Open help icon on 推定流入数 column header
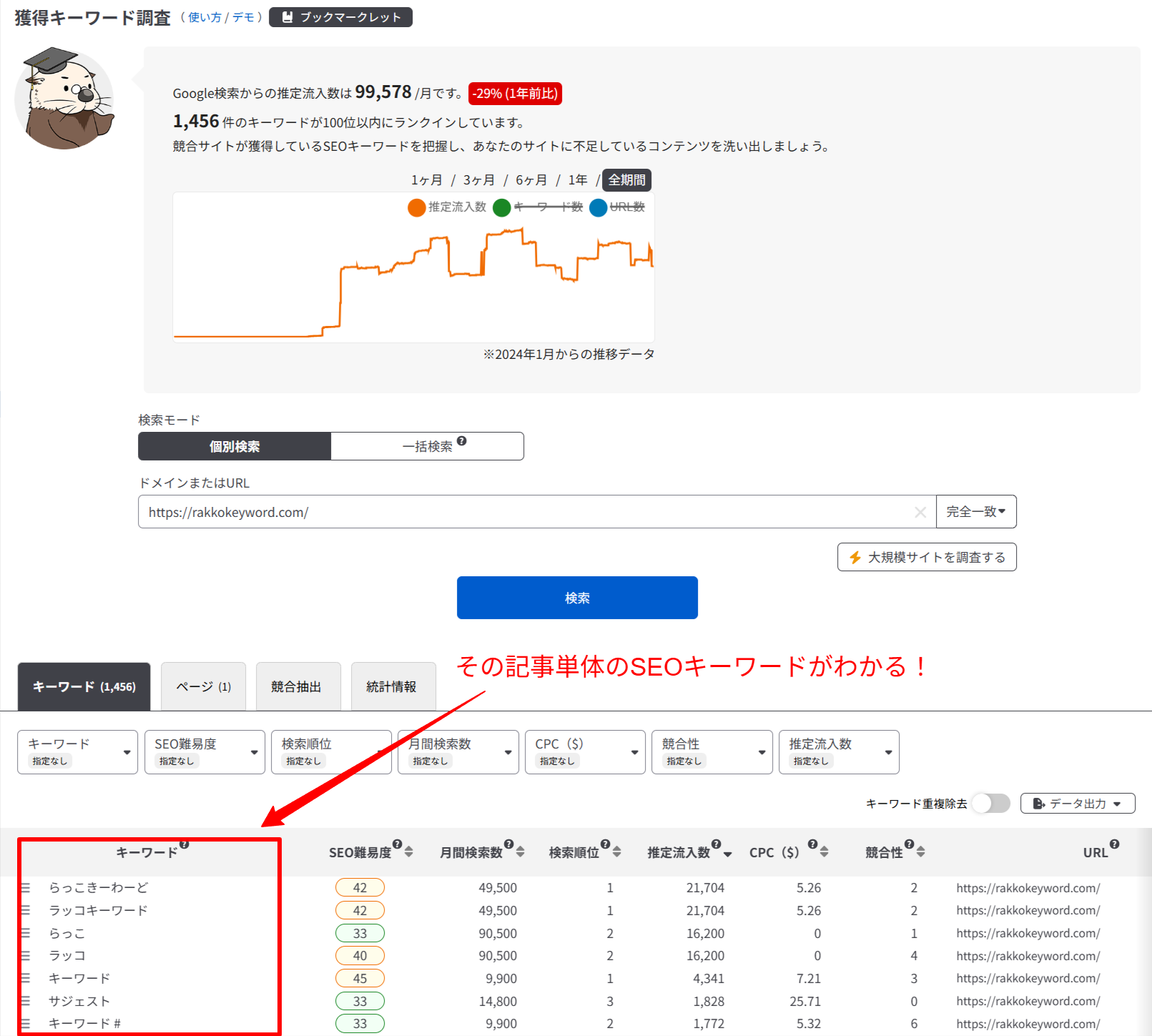Image resolution: width=1152 pixels, height=1036 pixels. click(x=717, y=844)
